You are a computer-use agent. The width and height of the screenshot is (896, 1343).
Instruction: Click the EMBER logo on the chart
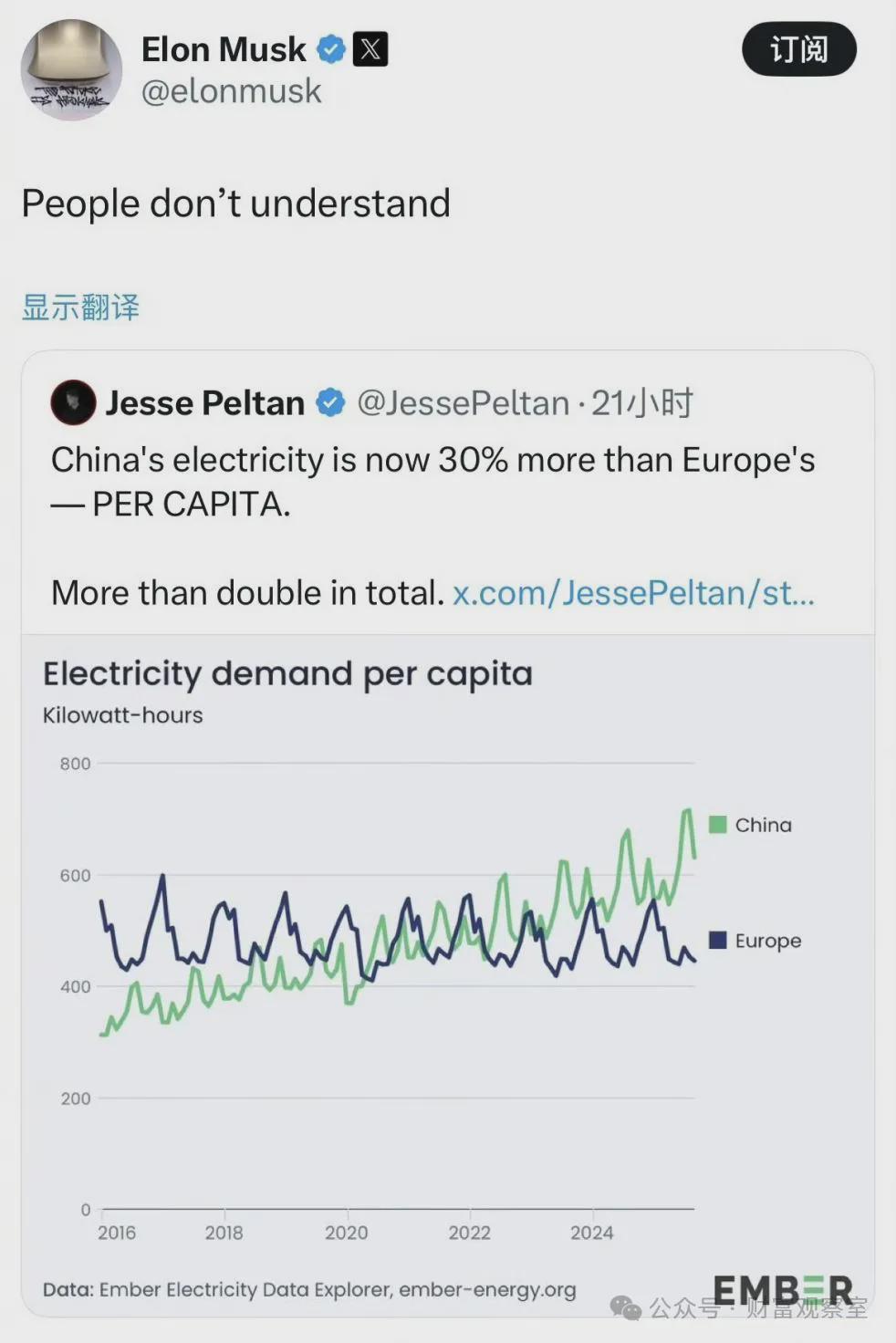tap(782, 1290)
